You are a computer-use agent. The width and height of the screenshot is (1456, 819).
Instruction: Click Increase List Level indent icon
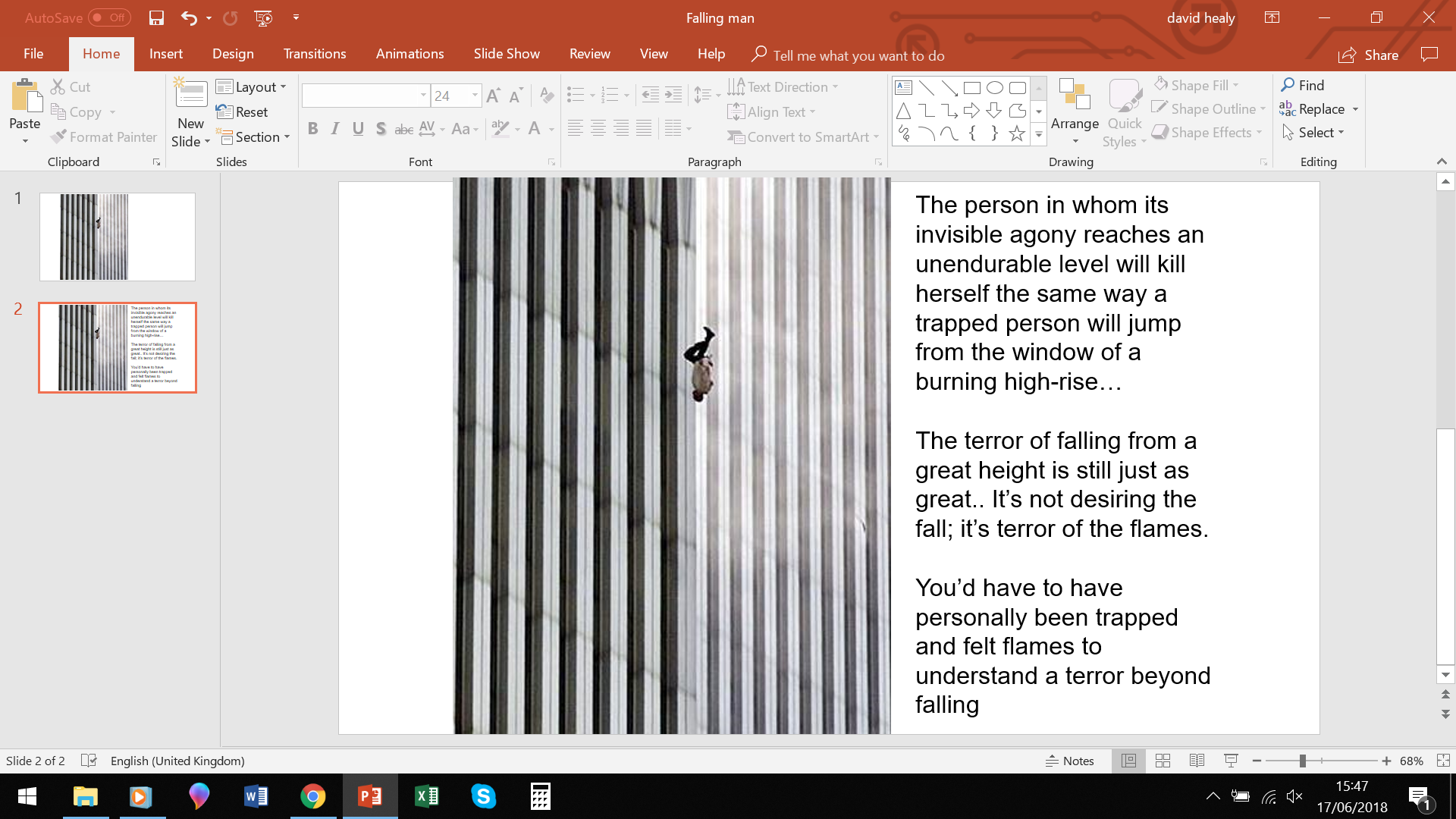click(x=673, y=96)
